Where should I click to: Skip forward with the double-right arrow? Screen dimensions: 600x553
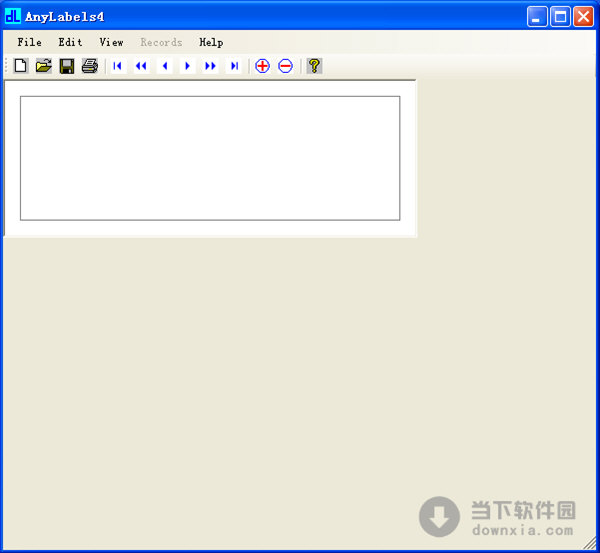(x=211, y=66)
